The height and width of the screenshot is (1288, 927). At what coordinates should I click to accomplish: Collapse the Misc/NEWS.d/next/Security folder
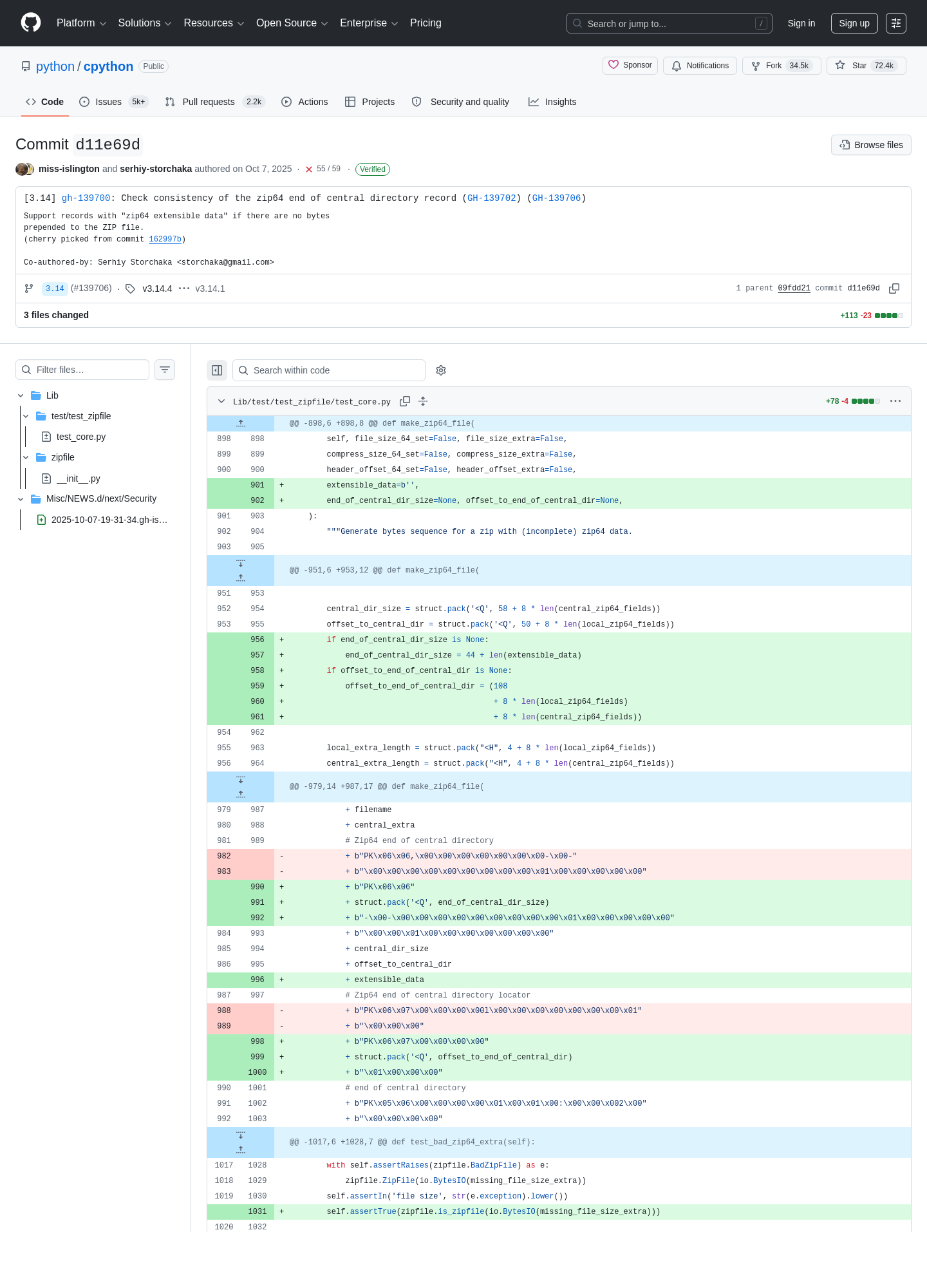[x=21, y=499]
